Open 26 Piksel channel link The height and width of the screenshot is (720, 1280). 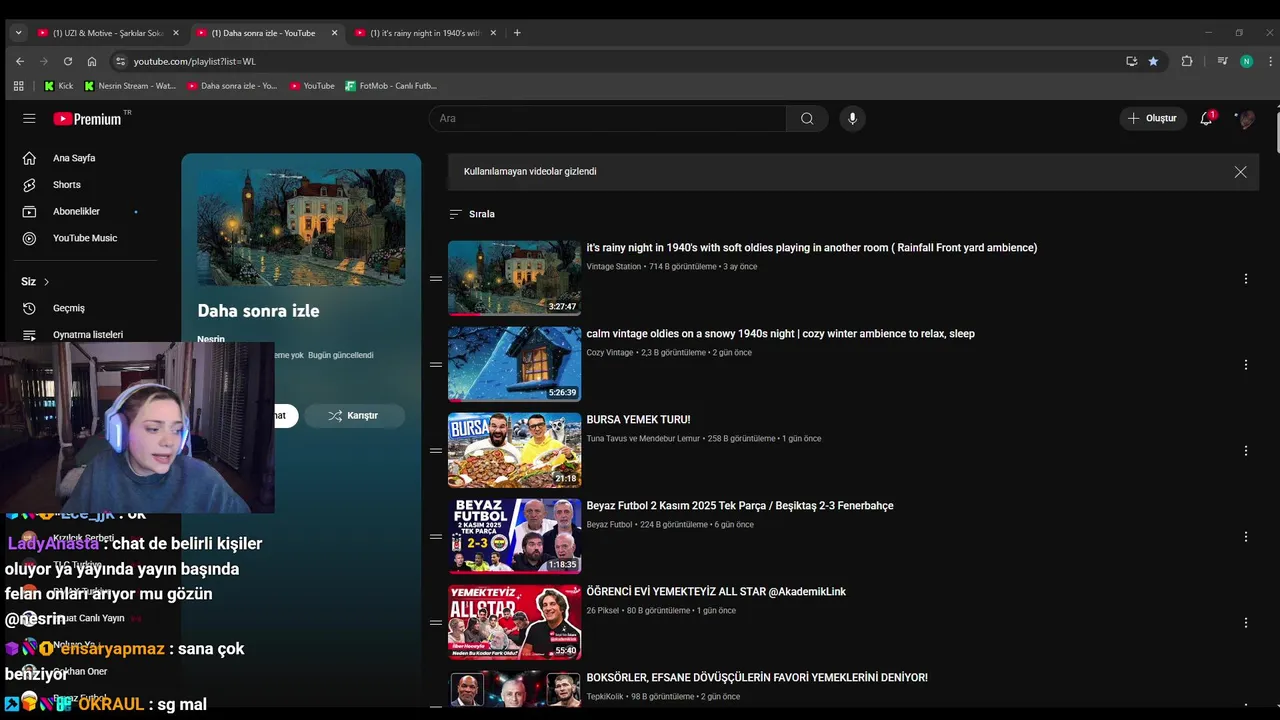pyautogui.click(x=602, y=611)
